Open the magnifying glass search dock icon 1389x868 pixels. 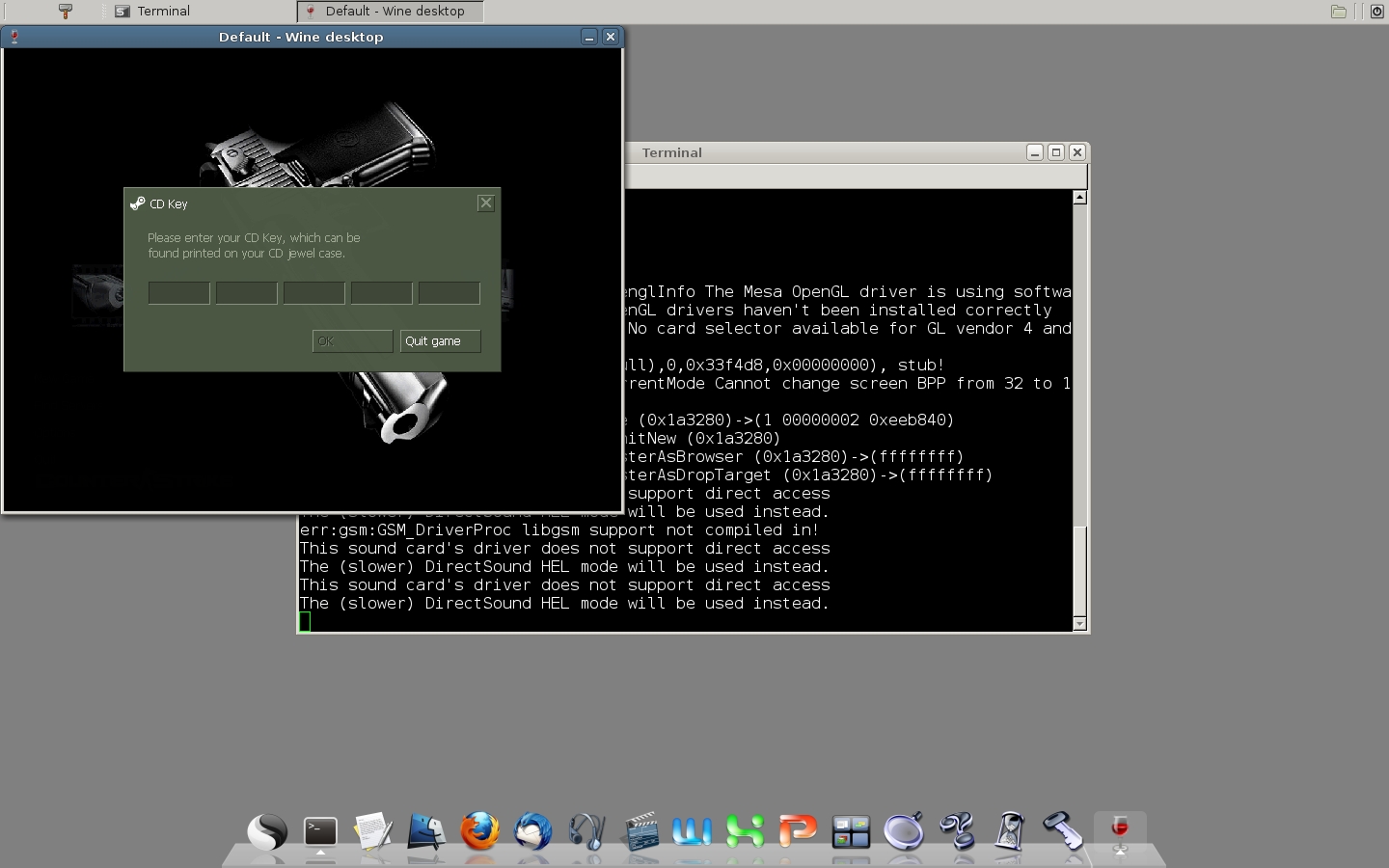904,831
